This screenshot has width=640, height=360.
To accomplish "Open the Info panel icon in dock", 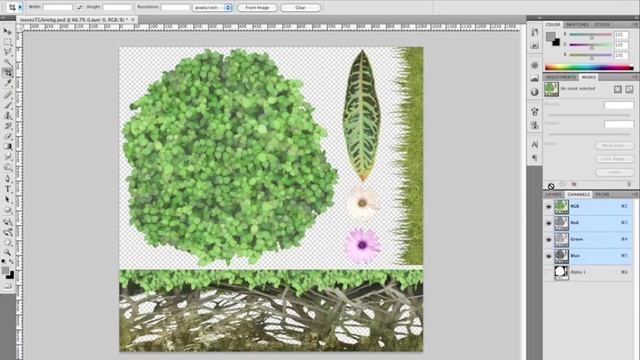I will (x=535, y=92).
